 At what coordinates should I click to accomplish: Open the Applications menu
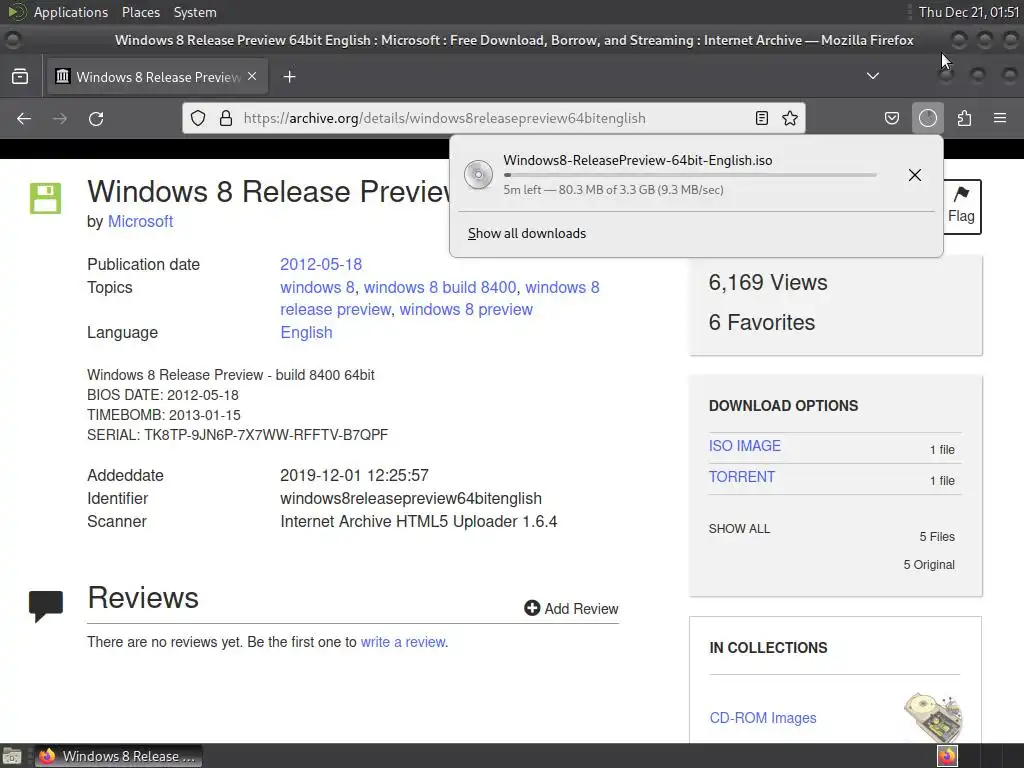click(x=71, y=12)
